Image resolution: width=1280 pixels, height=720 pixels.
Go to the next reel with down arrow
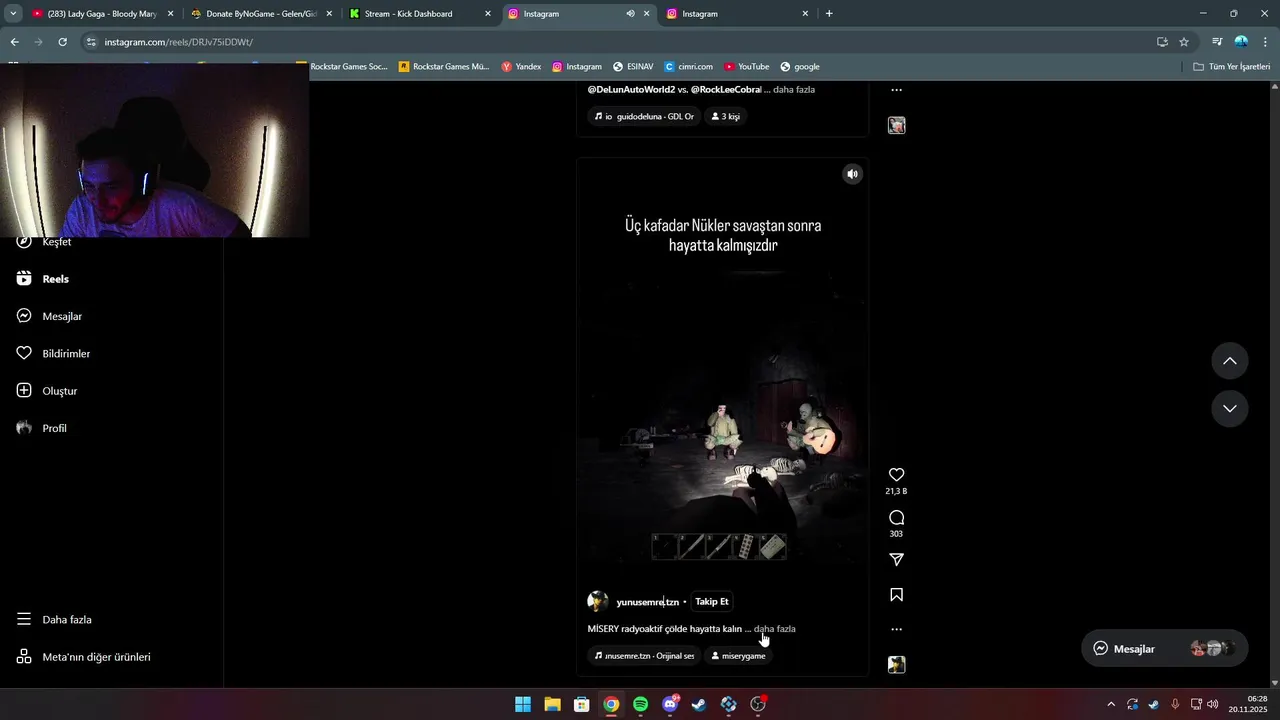pyautogui.click(x=1230, y=409)
